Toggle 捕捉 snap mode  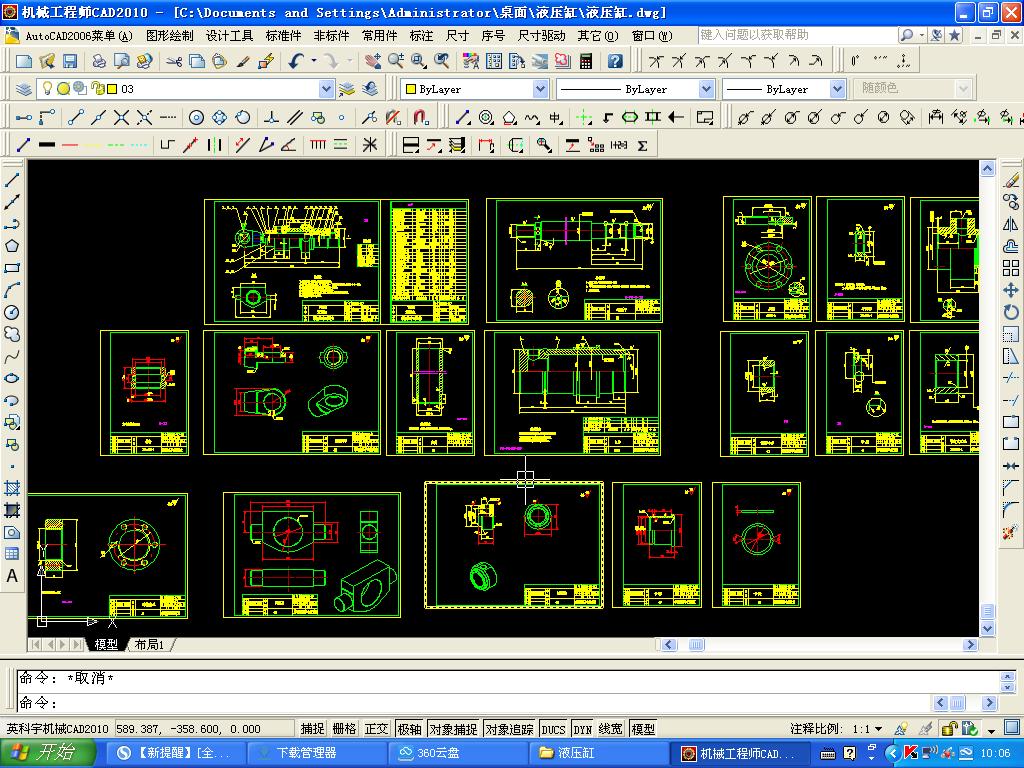point(313,728)
